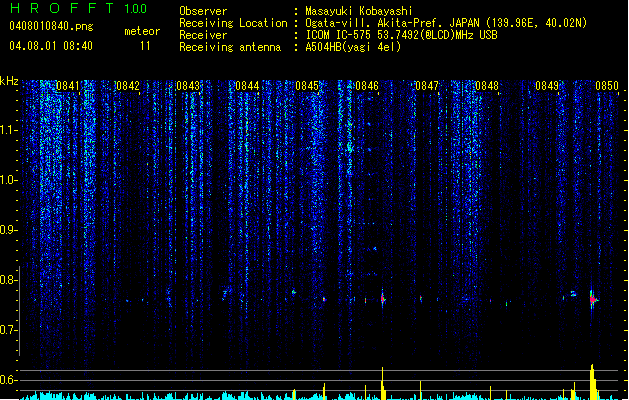The image size is (629, 400).
Task: Click the 0848 time marker
Action: point(487,86)
